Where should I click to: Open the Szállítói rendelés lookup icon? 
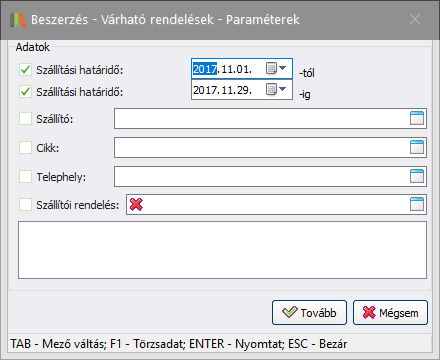(417, 204)
